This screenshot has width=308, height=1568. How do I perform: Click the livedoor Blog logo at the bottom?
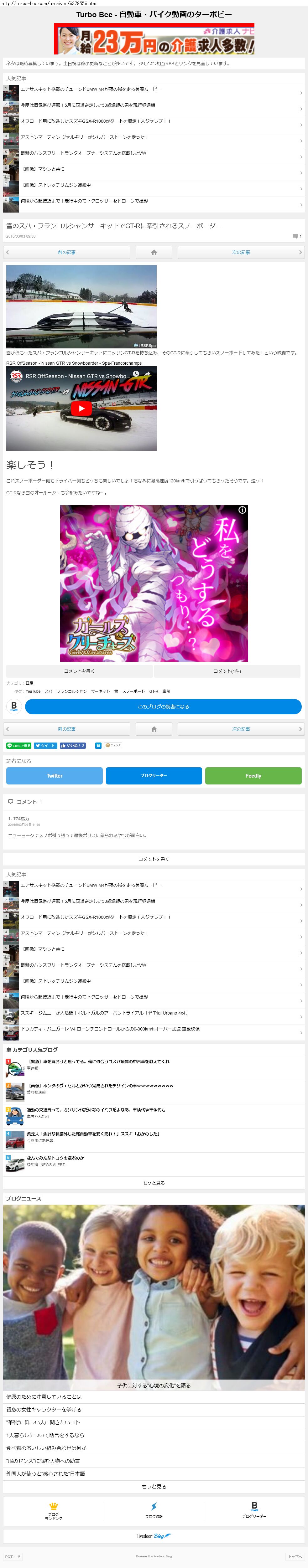pyautogui.click(x=154, y=1536)
